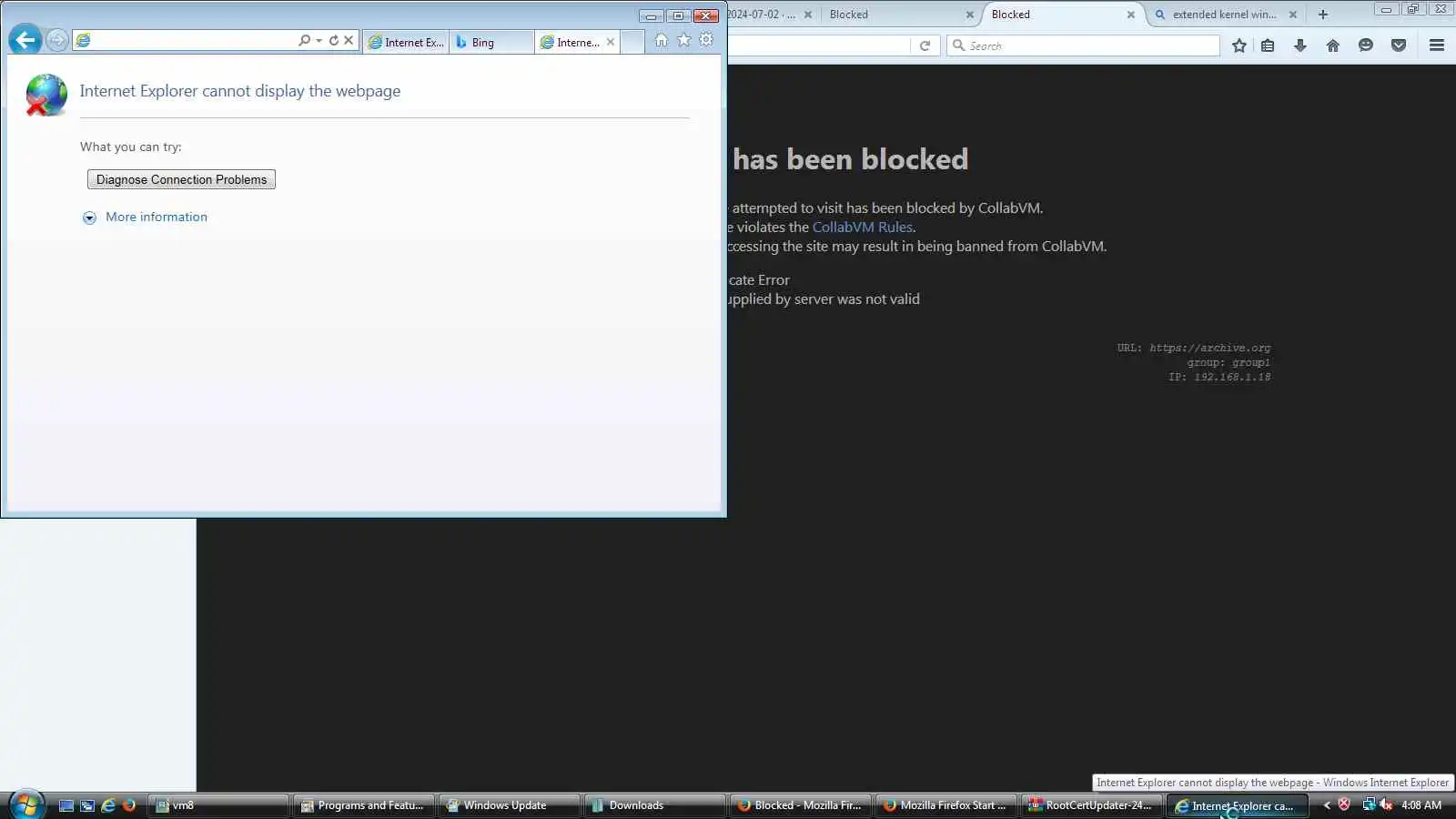Close the active 'Interne...' IE tab
Image resolution: width=1456 pixels, height=819 pixels.
[611, 42]
